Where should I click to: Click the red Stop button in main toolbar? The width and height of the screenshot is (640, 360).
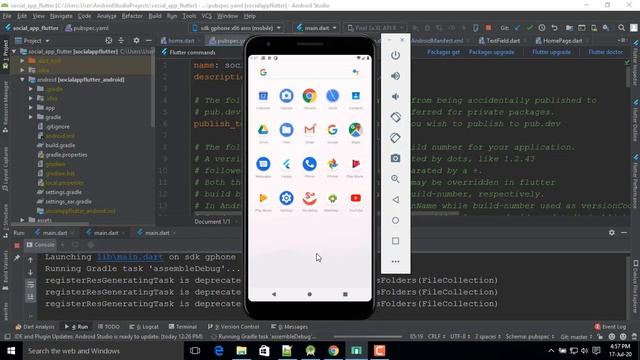point(488,28)
